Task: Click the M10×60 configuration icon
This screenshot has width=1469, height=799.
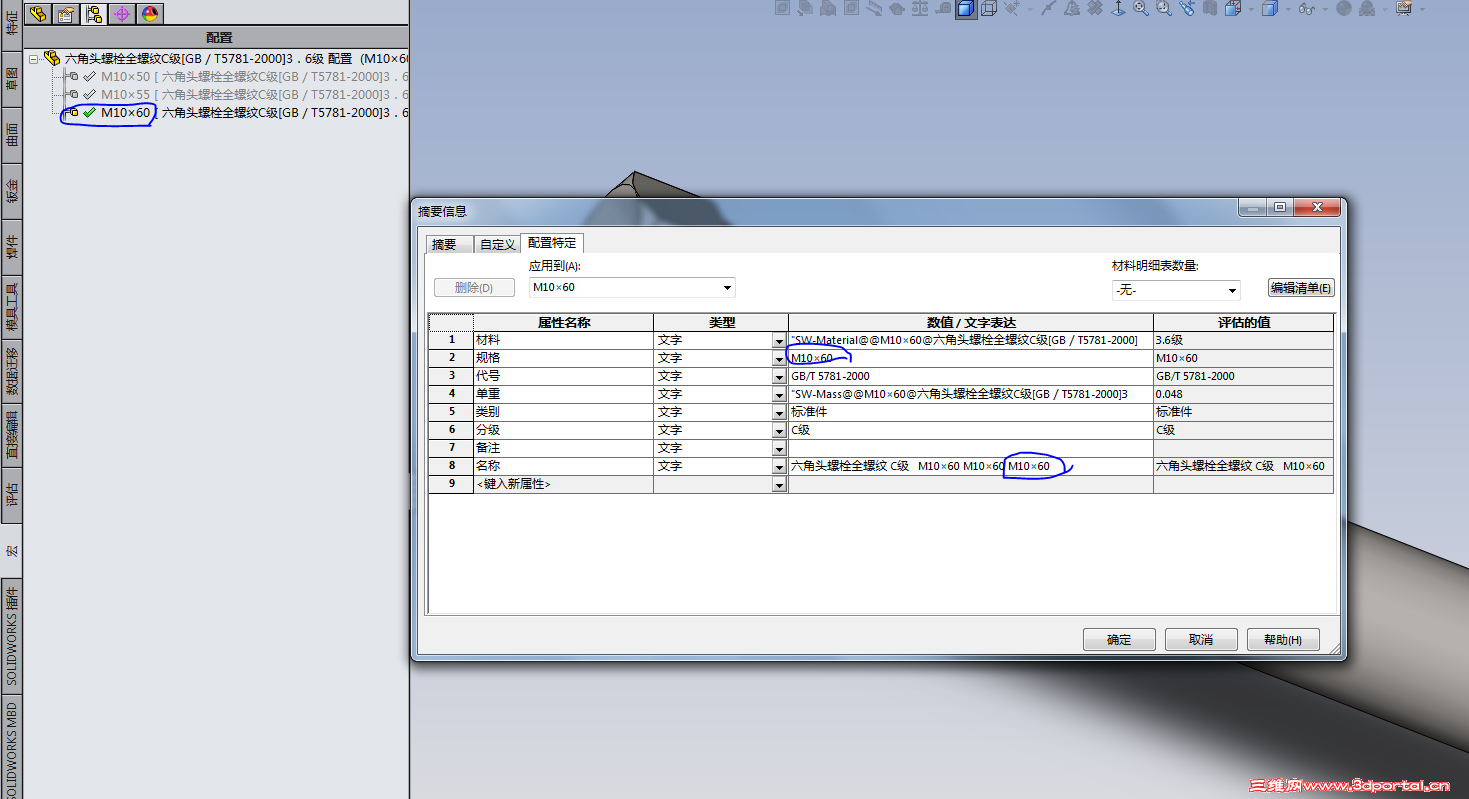Action: pyautogui.click(x=71, y=113)
